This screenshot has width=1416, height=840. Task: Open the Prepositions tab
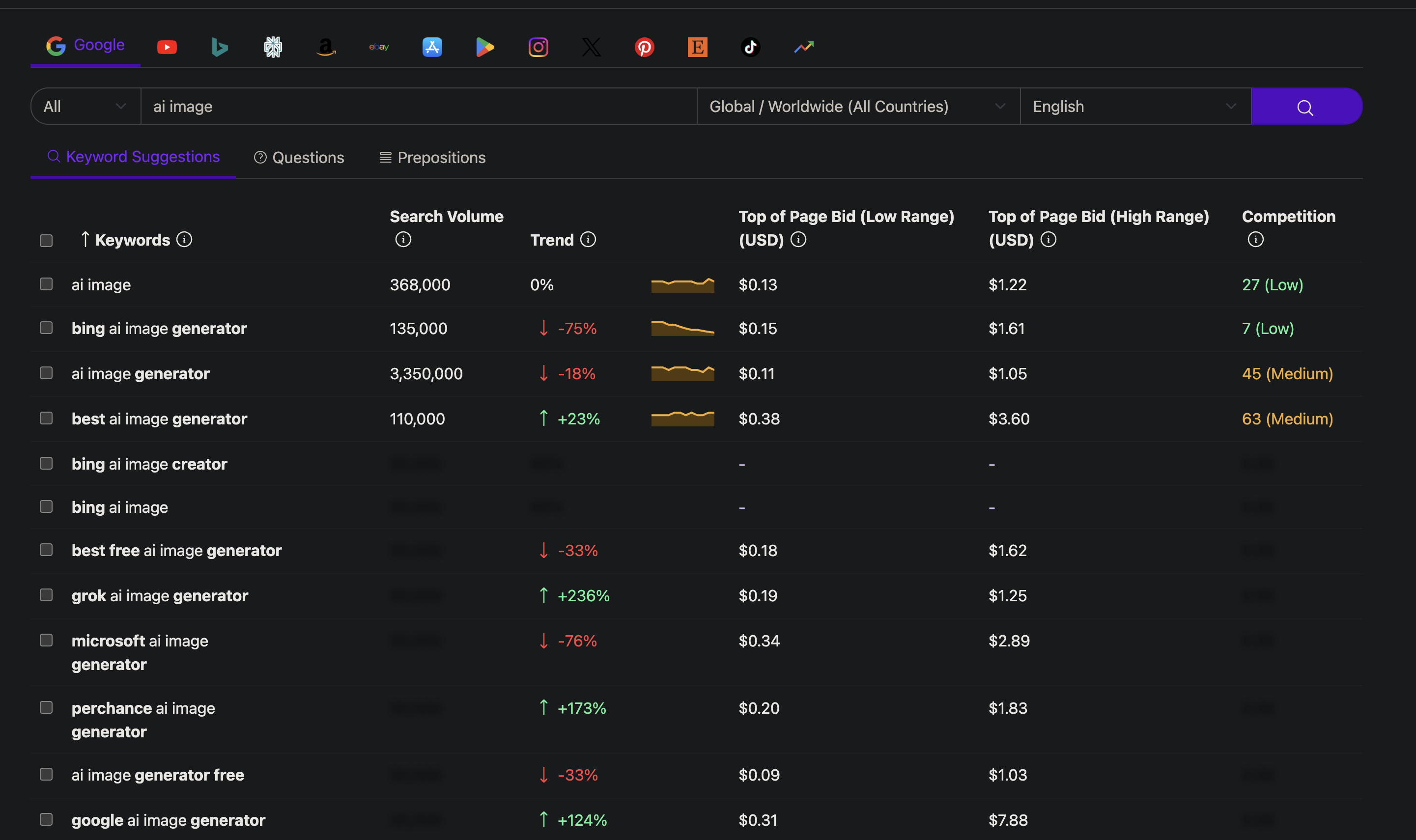432,157
